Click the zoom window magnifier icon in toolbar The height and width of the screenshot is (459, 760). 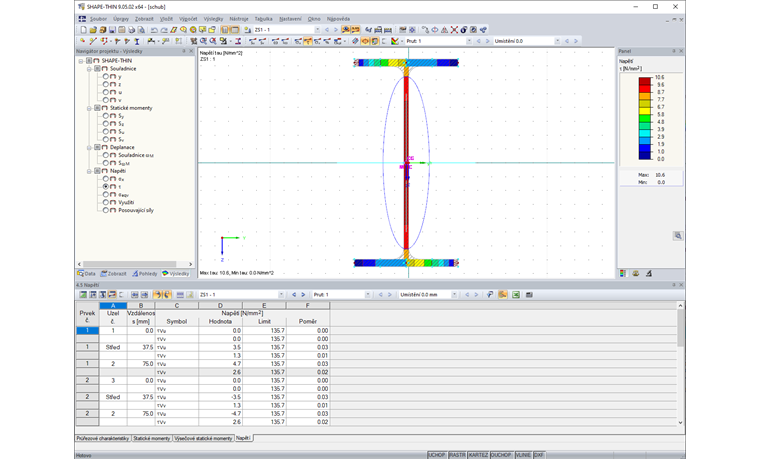[x=203, y=41]
